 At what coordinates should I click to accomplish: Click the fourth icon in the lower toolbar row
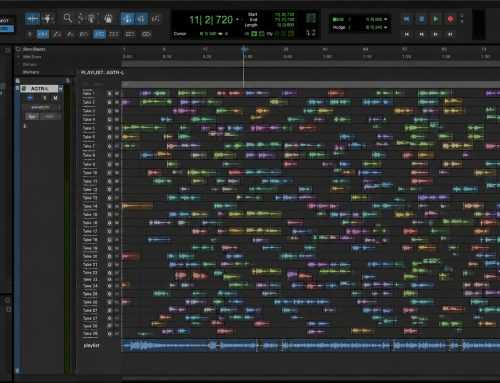(x=70, y=34)
